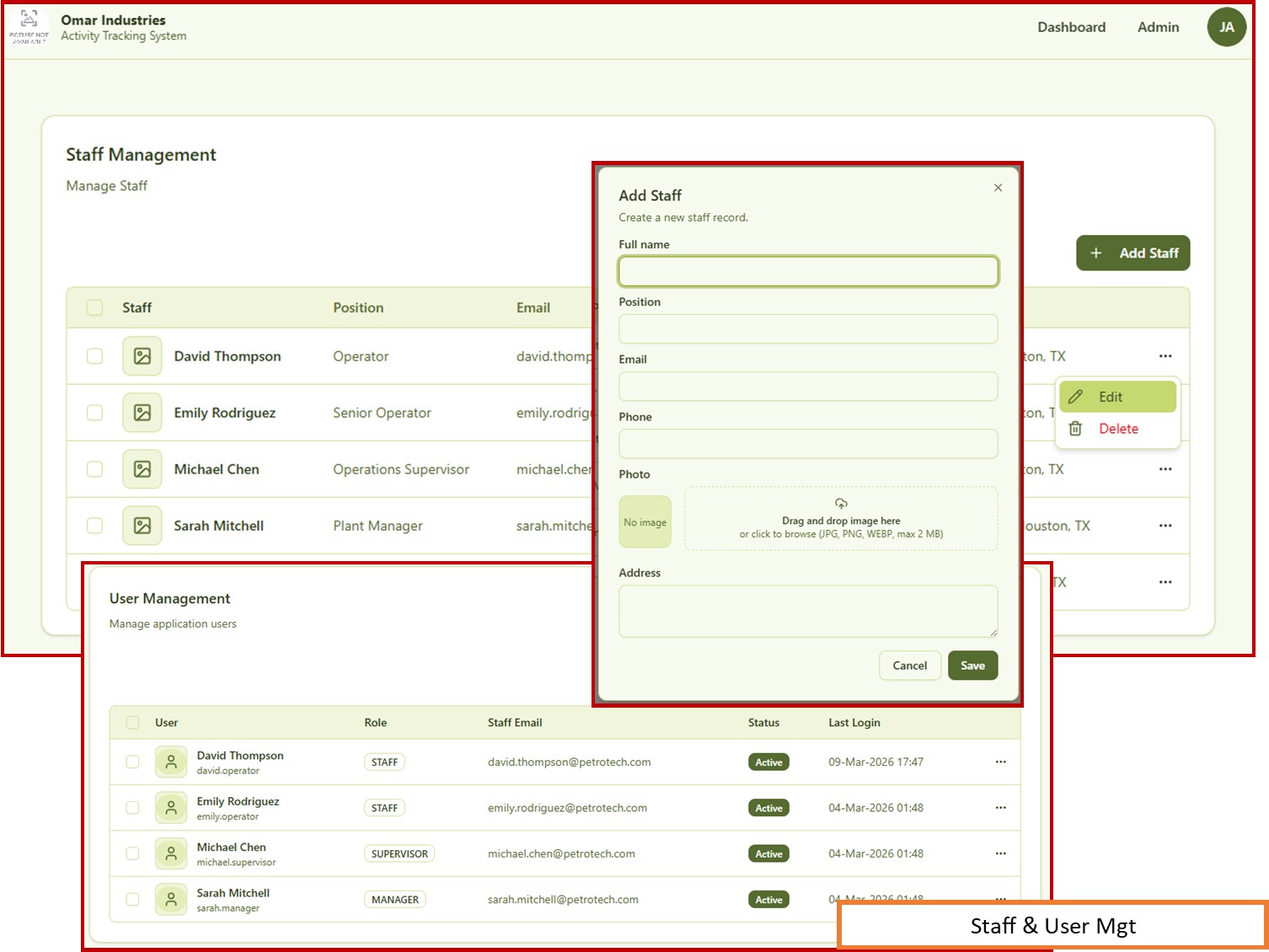Check the box for Michael Chen staff row
Viewport: 1269px width, 952px height.
coord(95,469)
